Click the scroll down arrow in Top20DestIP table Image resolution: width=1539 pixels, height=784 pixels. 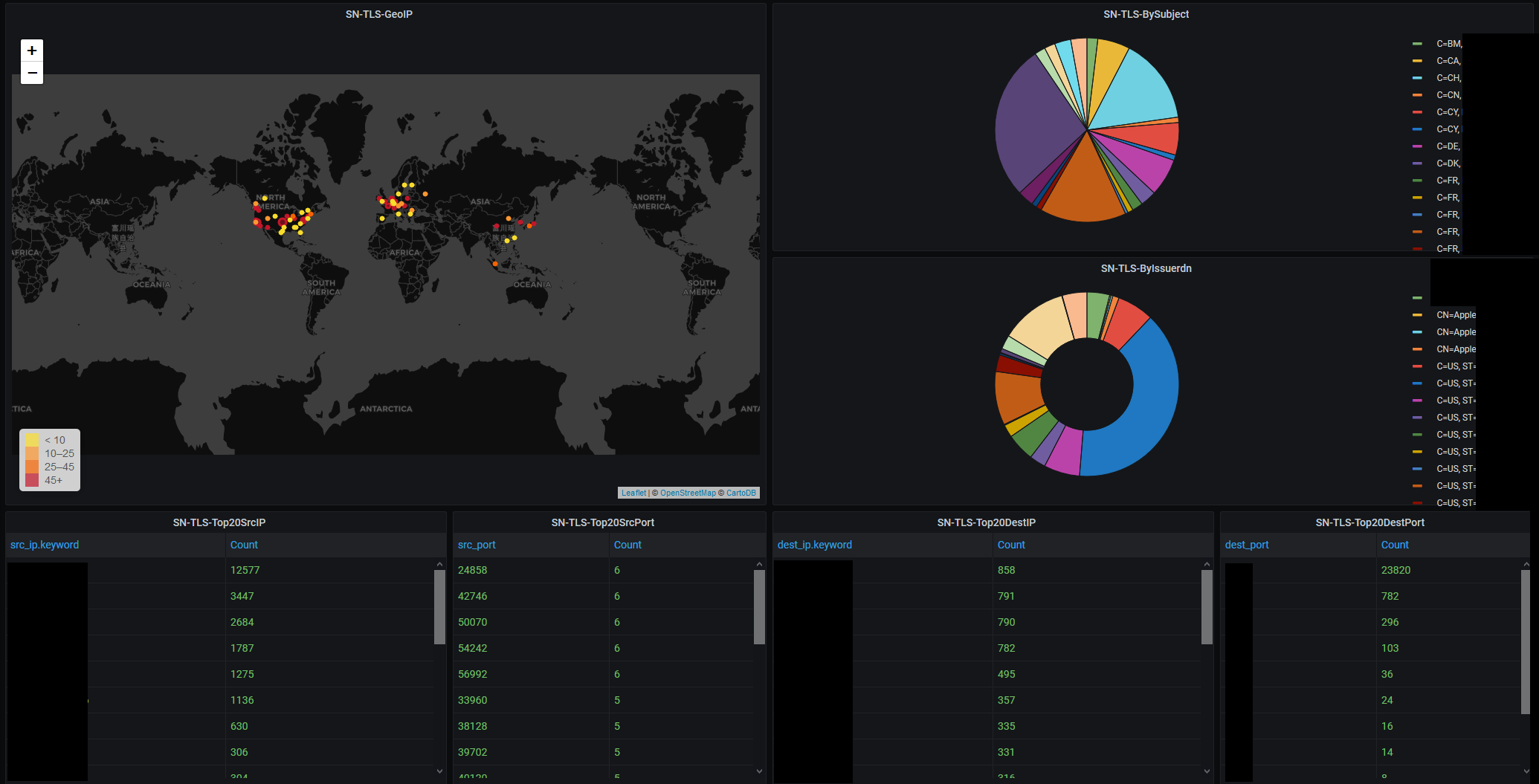1207,771
